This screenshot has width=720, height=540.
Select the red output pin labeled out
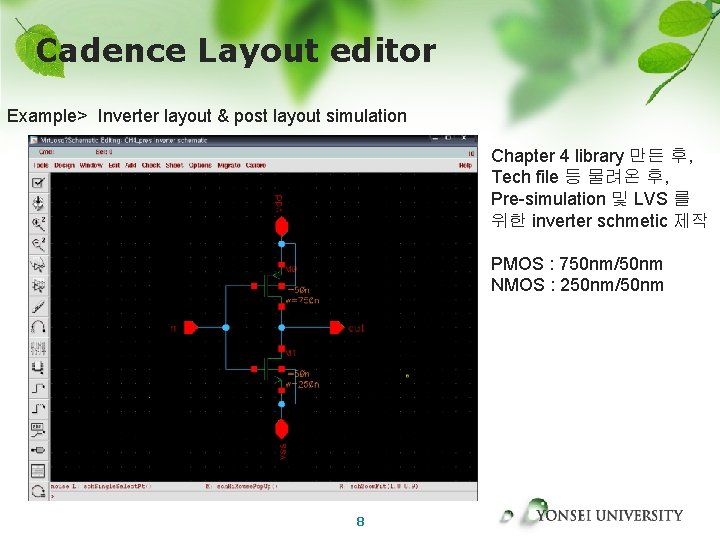(337, 327)
